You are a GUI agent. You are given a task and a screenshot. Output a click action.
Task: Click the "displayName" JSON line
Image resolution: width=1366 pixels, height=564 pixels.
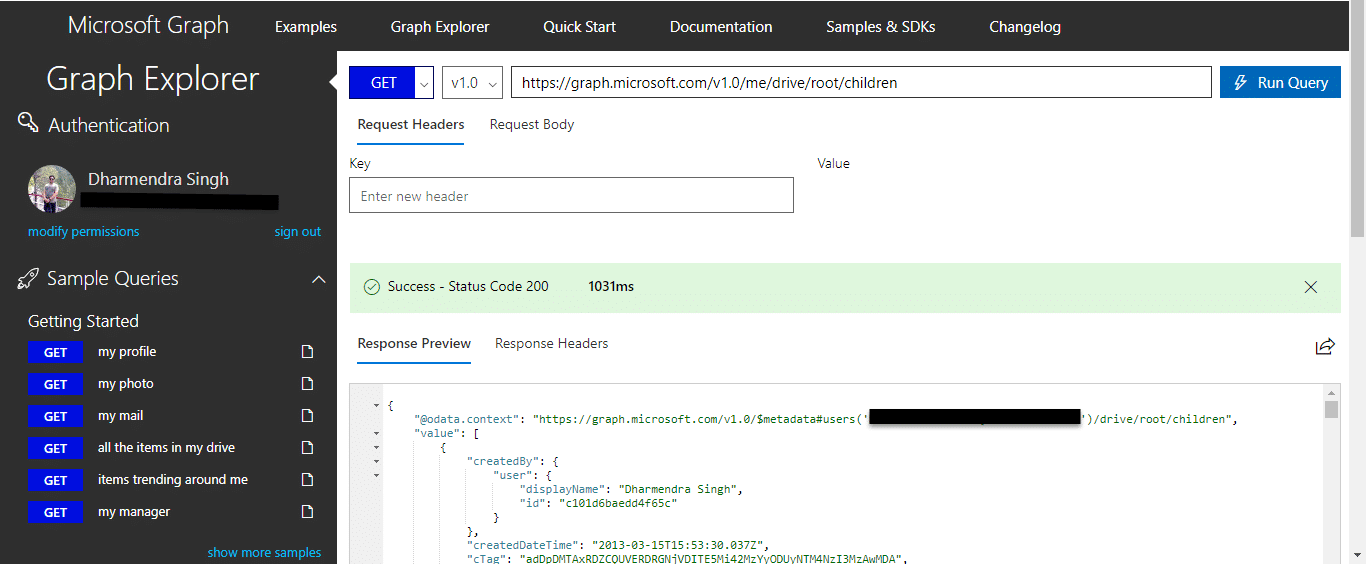(x=631, y=489)
